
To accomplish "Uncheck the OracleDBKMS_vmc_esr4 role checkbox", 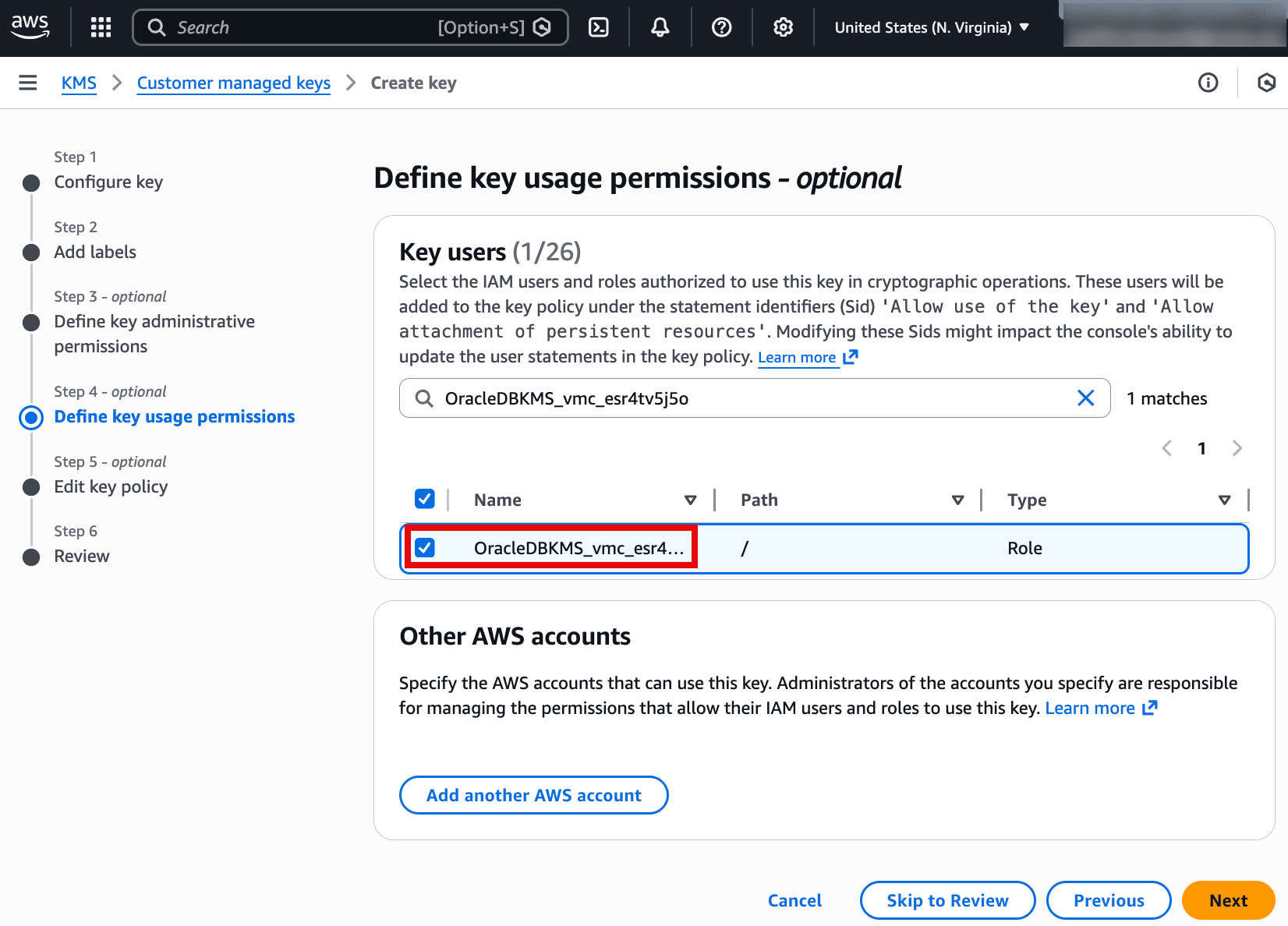I will [425, 548].
